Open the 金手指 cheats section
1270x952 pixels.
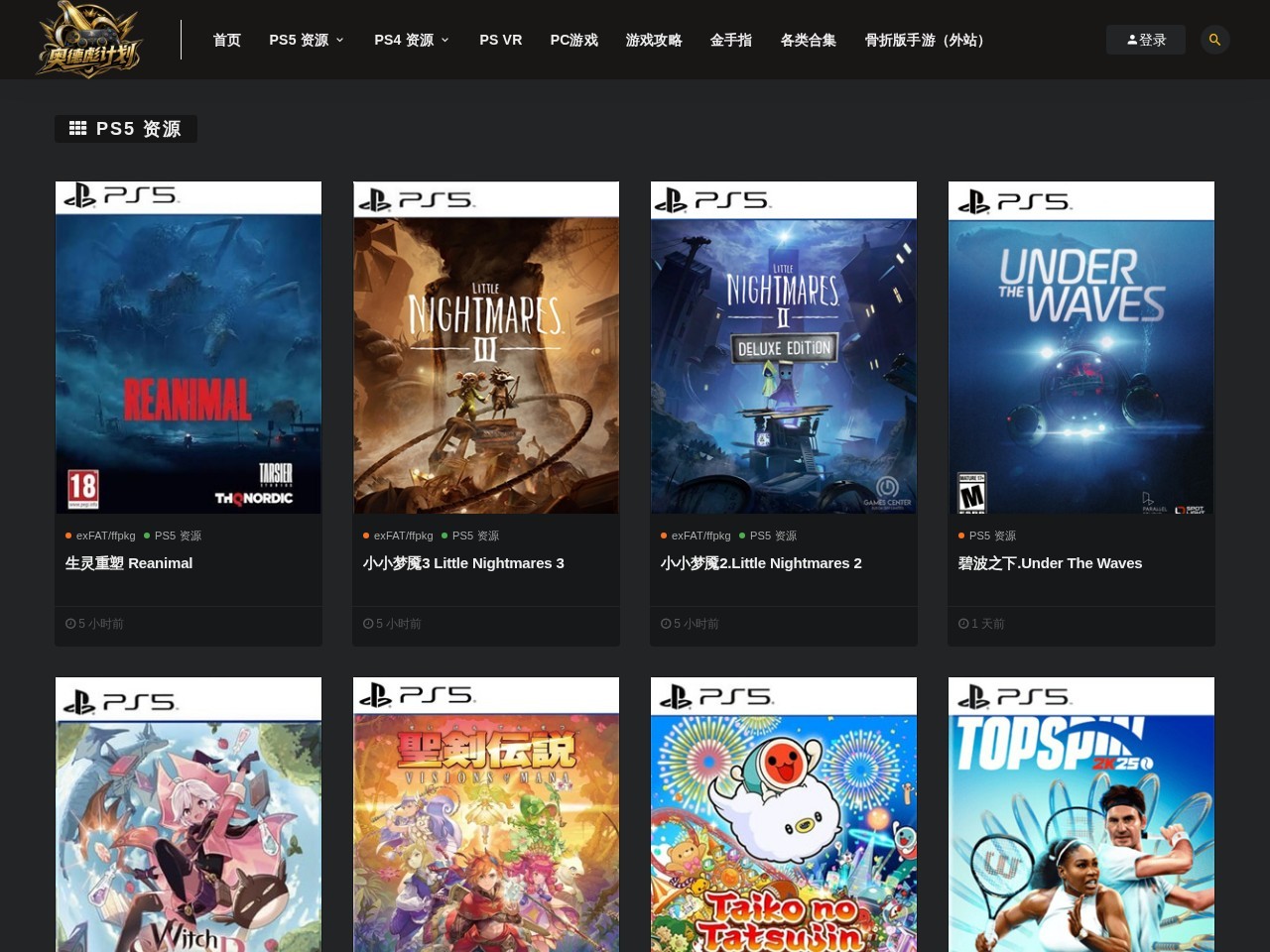(731, 40)
